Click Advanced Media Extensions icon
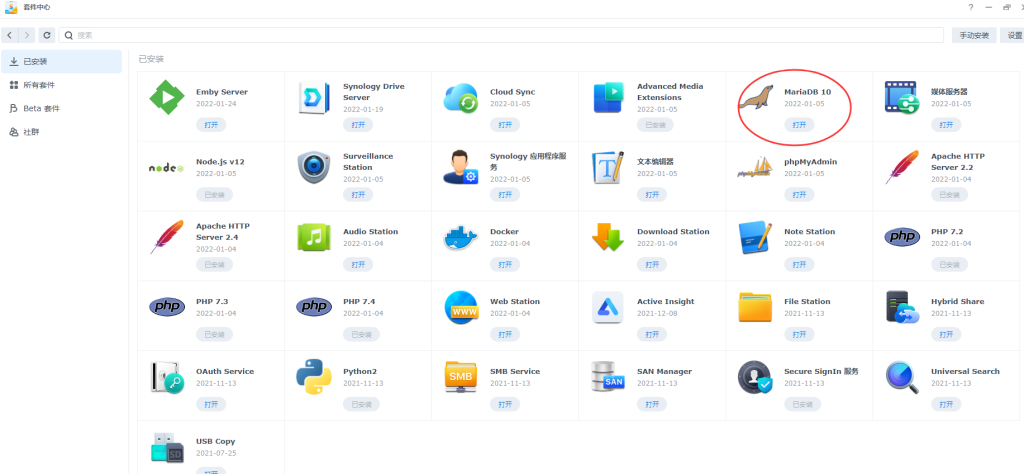The height and width of the screenshot is (474, 1024). coord(609,98)
